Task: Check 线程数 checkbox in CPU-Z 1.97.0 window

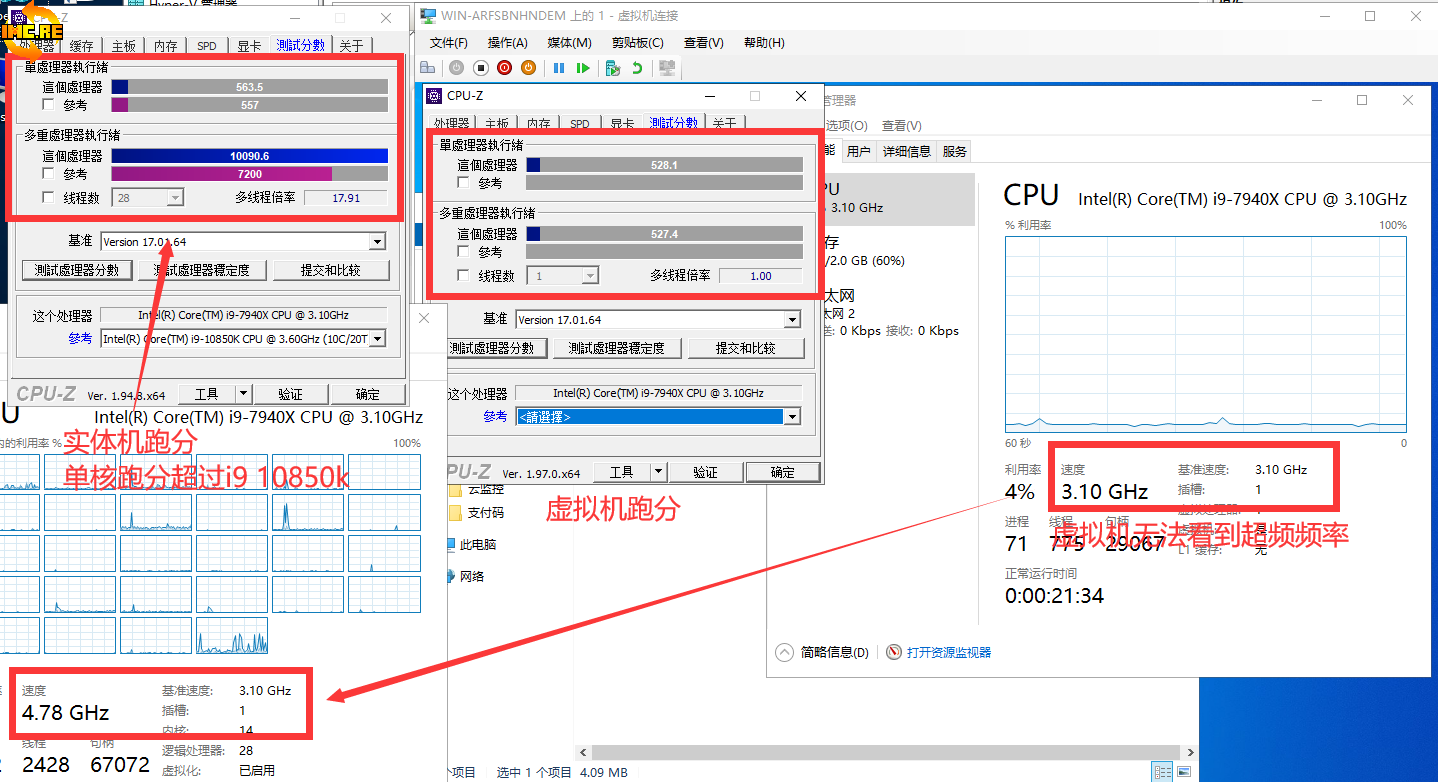Action: [x=463, y=276]
